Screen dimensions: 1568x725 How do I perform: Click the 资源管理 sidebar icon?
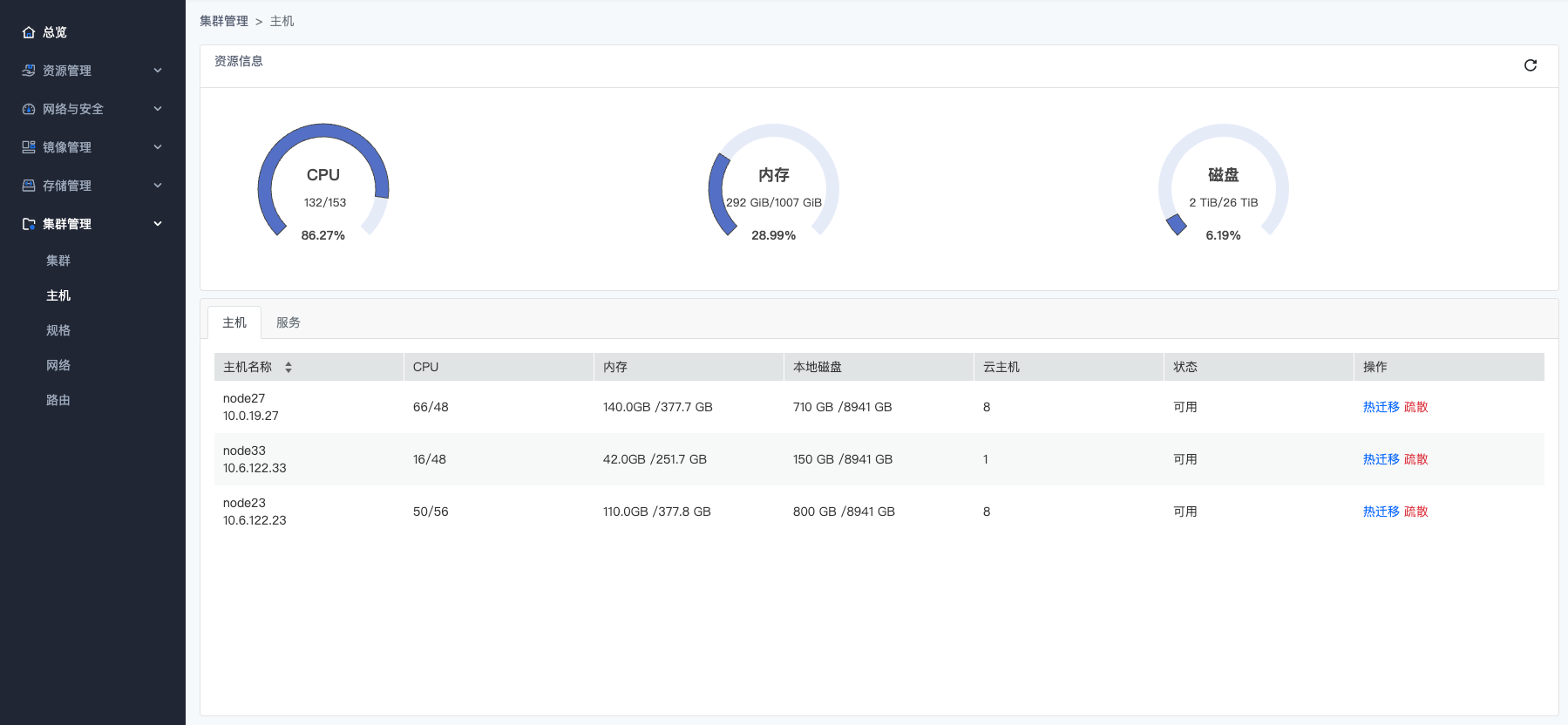click(29, 71)
